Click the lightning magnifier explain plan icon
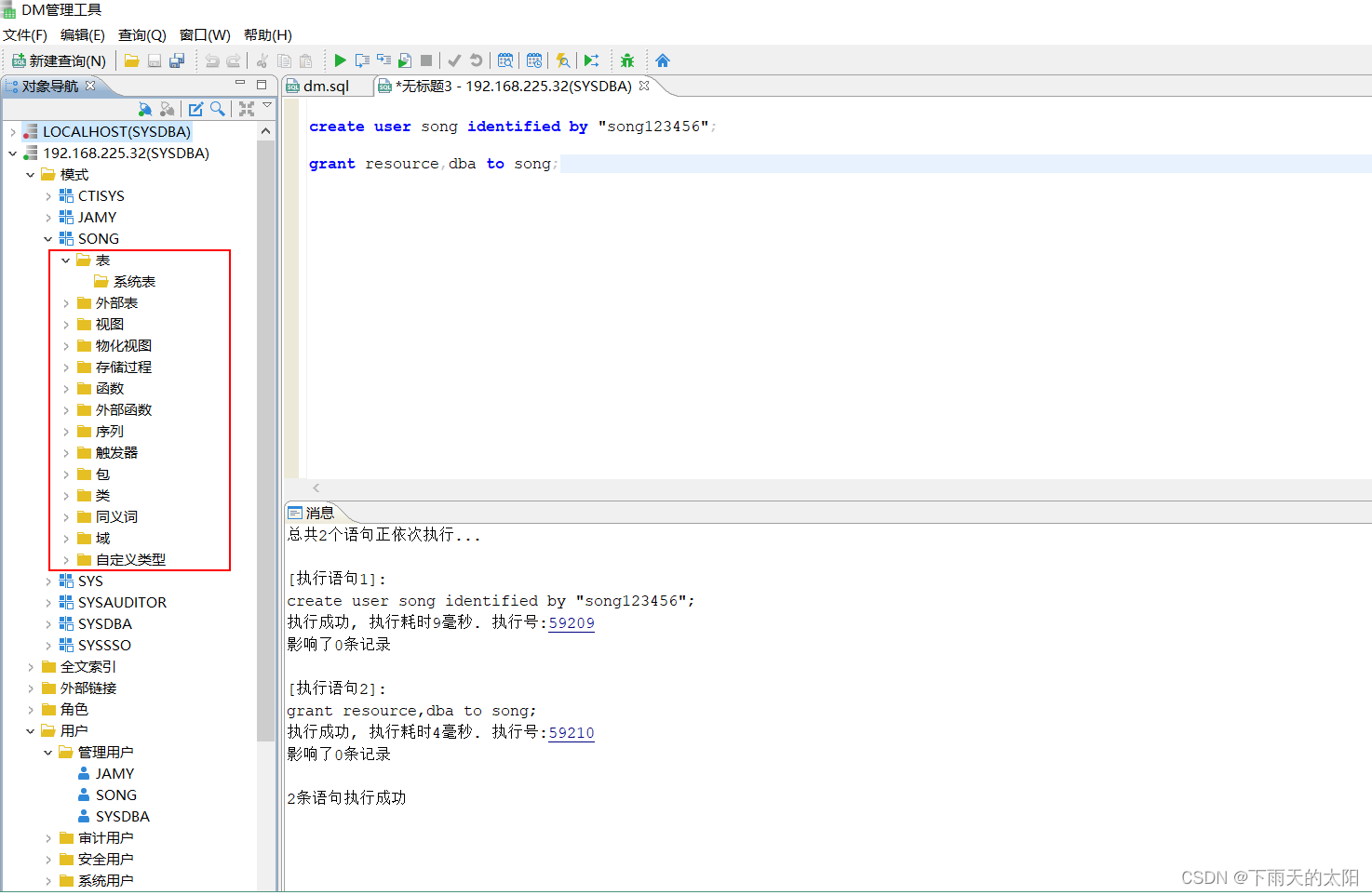Screen dimensions: 1372x895 pyautogui.click(x=562, y=60)
